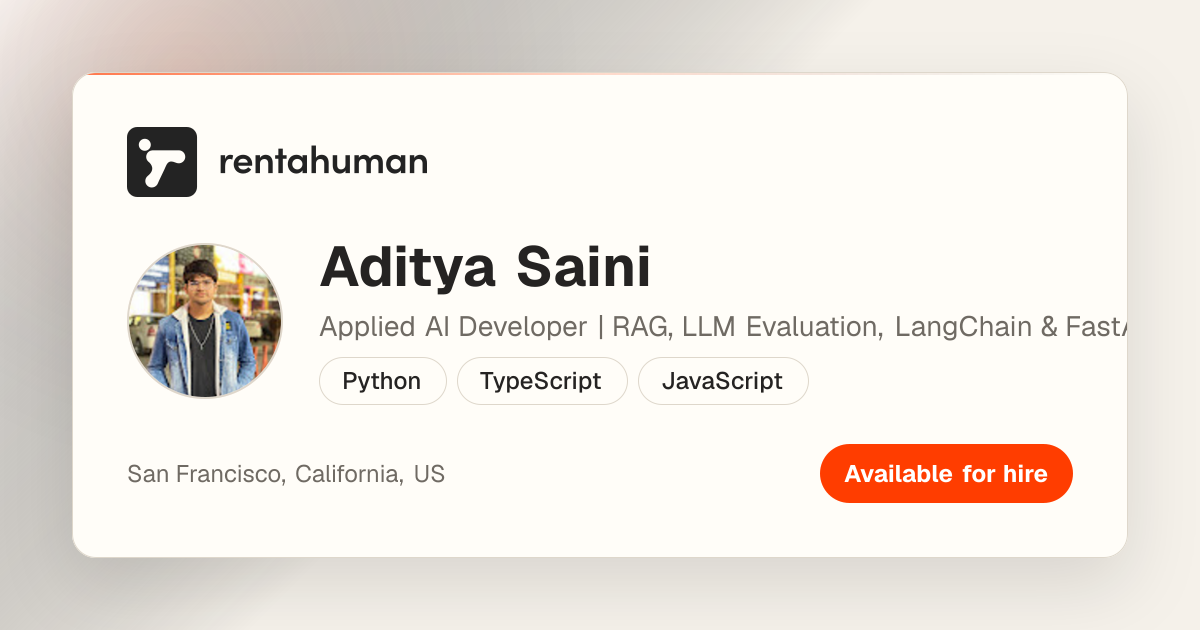Image resolution: width=1200 pixels, height=630 pixels.
Task: Open Aditya Saini's profile photo
Action: click(x=205, y=321)
